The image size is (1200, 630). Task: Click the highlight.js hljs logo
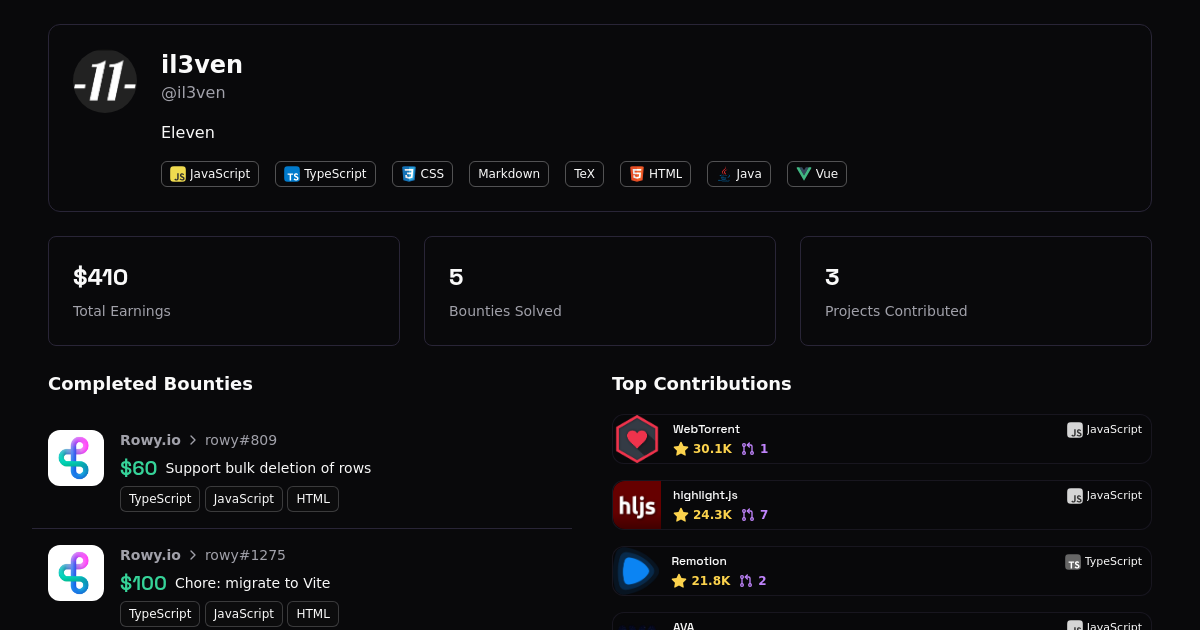pyautogui.click(x=637, y=505)
